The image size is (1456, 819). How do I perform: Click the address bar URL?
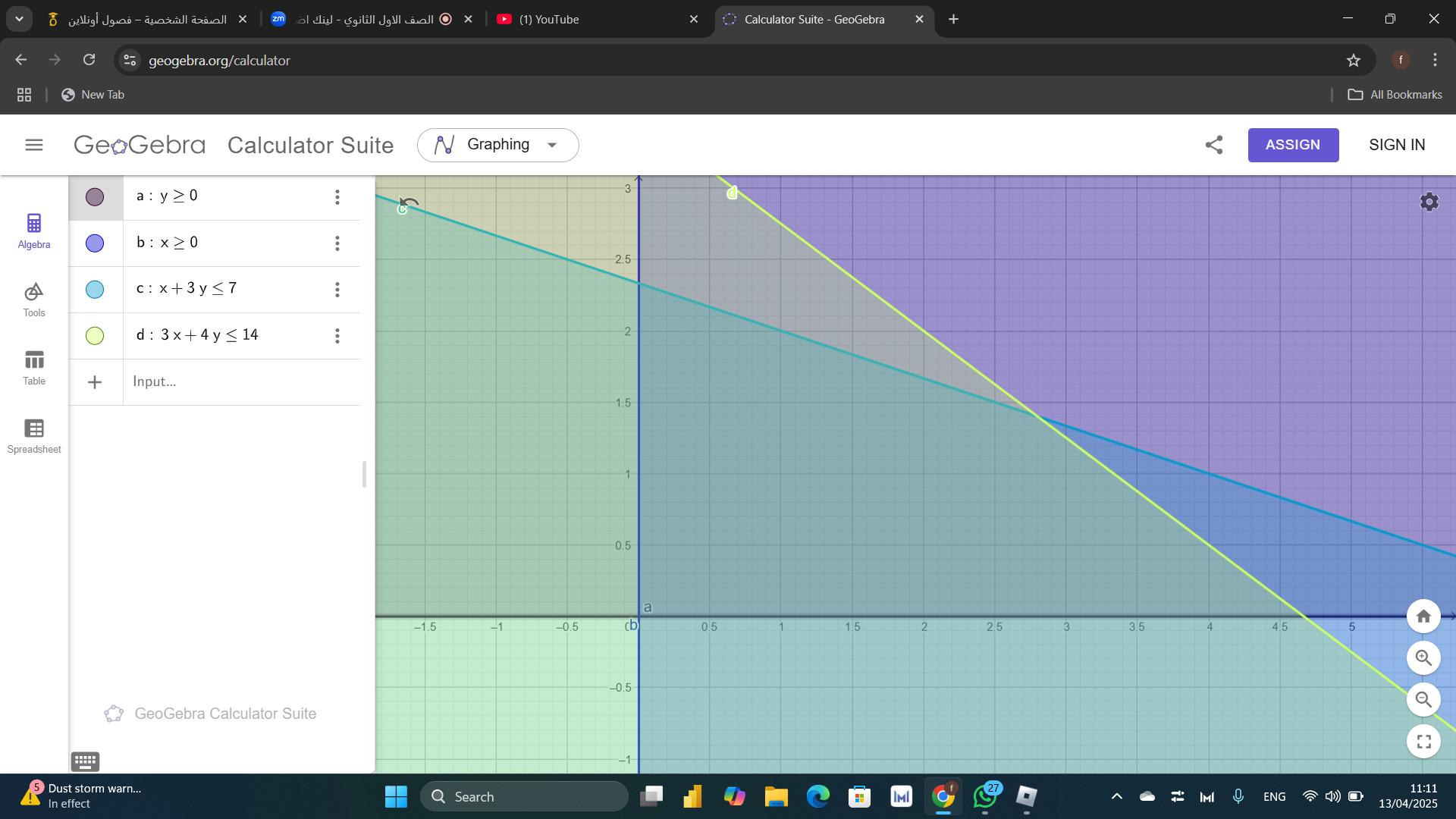point(219,61)
